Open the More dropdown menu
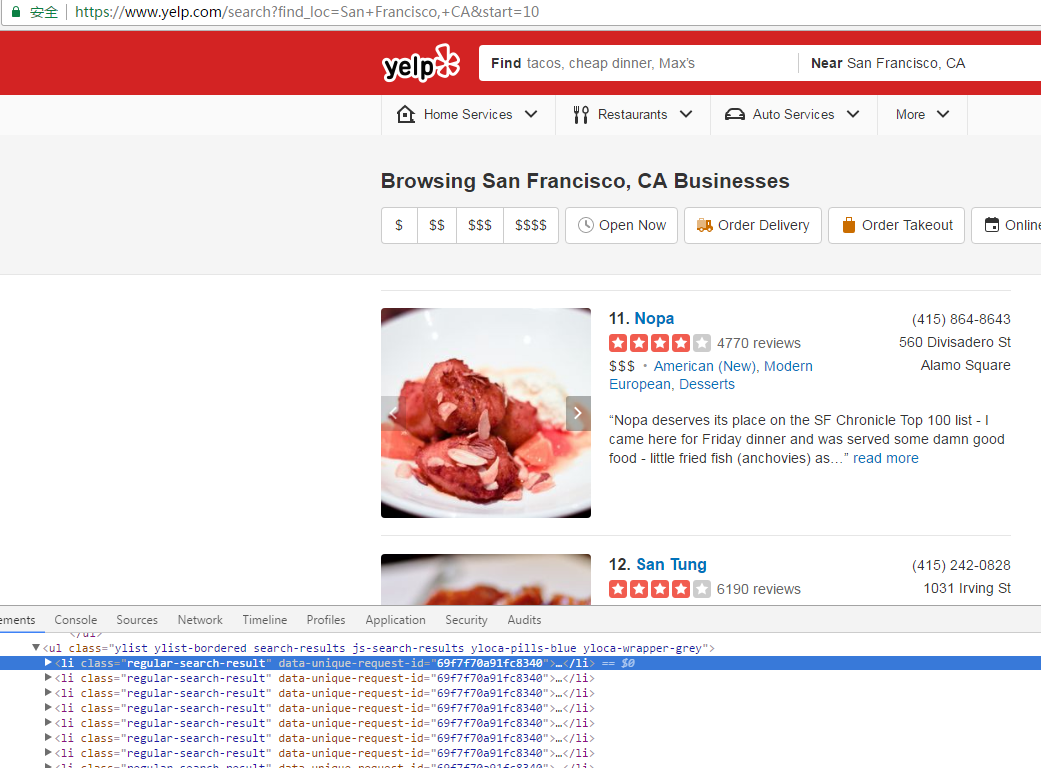This screenshot has height=768, width=1041. [922, 114]
